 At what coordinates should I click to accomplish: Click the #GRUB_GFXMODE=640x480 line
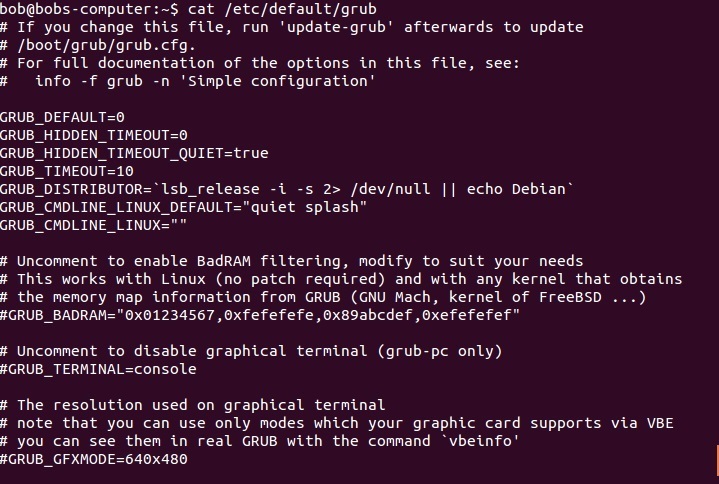(94, 459)
